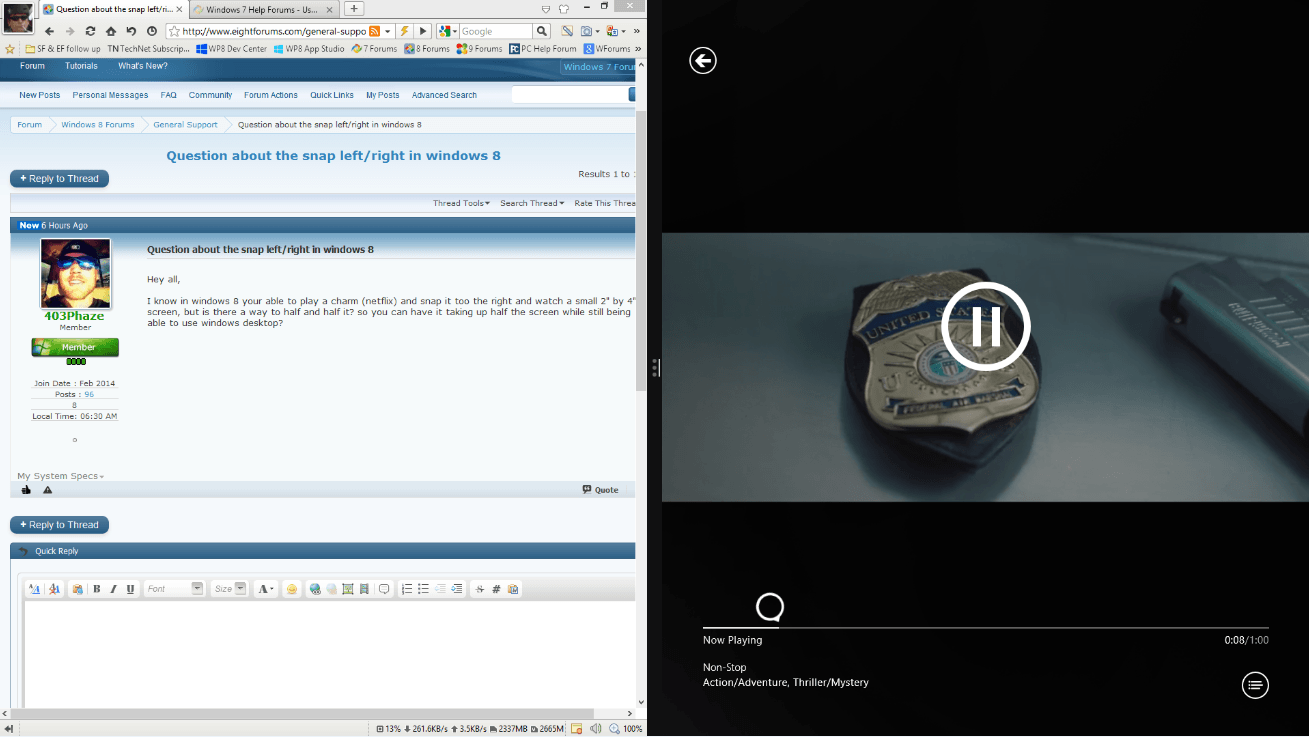
Task: Open General Support breadcrumb link
Action: click(x=185, y=125)
